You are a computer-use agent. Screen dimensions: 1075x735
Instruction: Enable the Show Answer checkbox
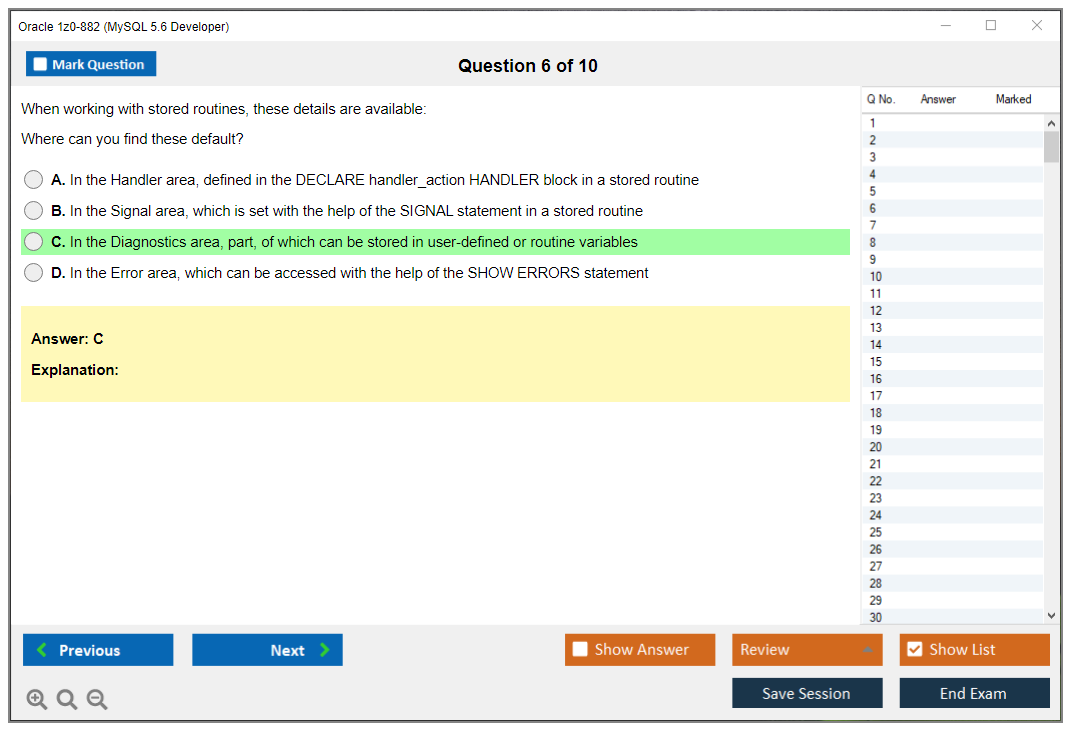point(580,649)
